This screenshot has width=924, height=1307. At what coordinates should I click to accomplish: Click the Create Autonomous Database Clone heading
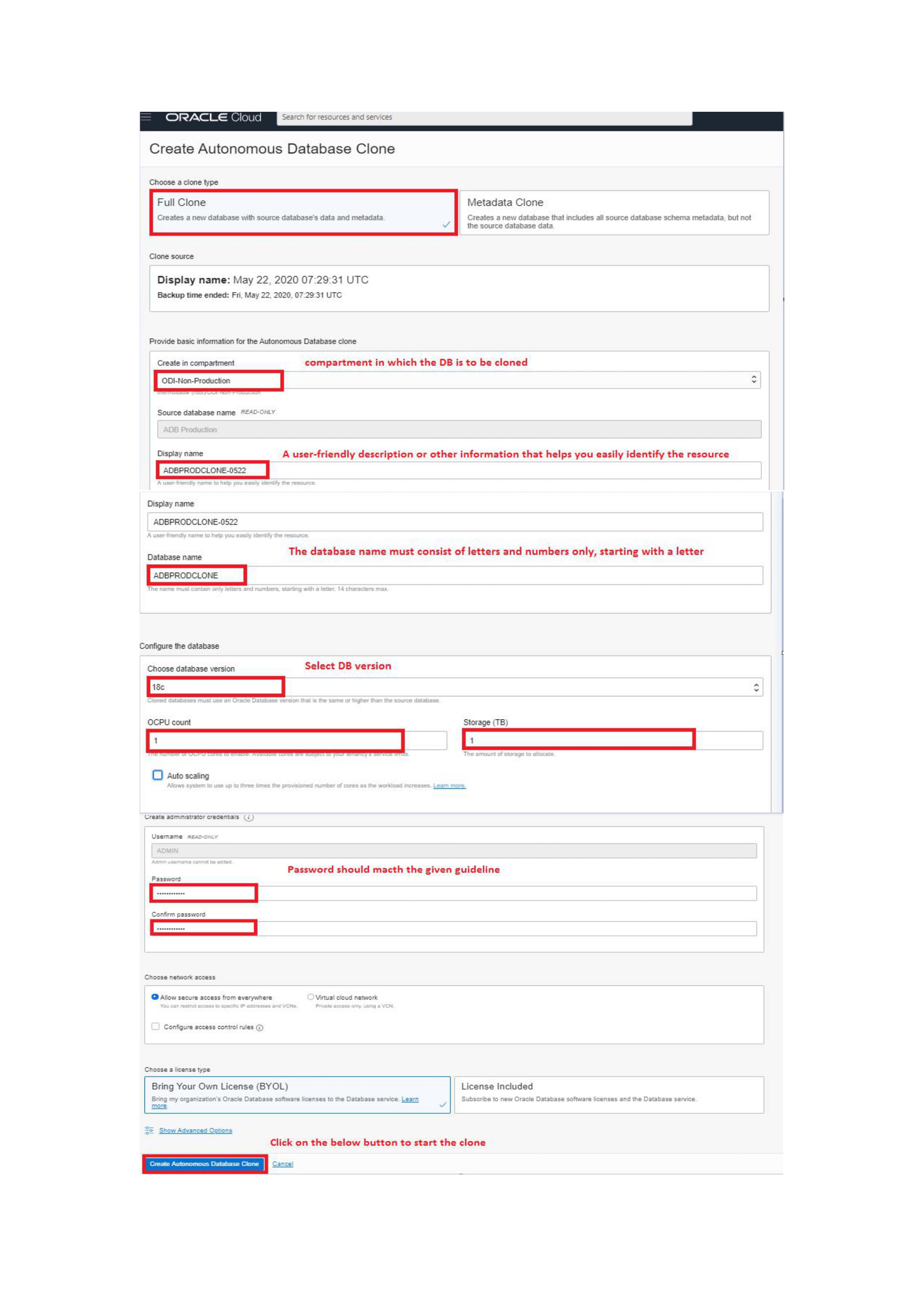[x=272, y=149]
